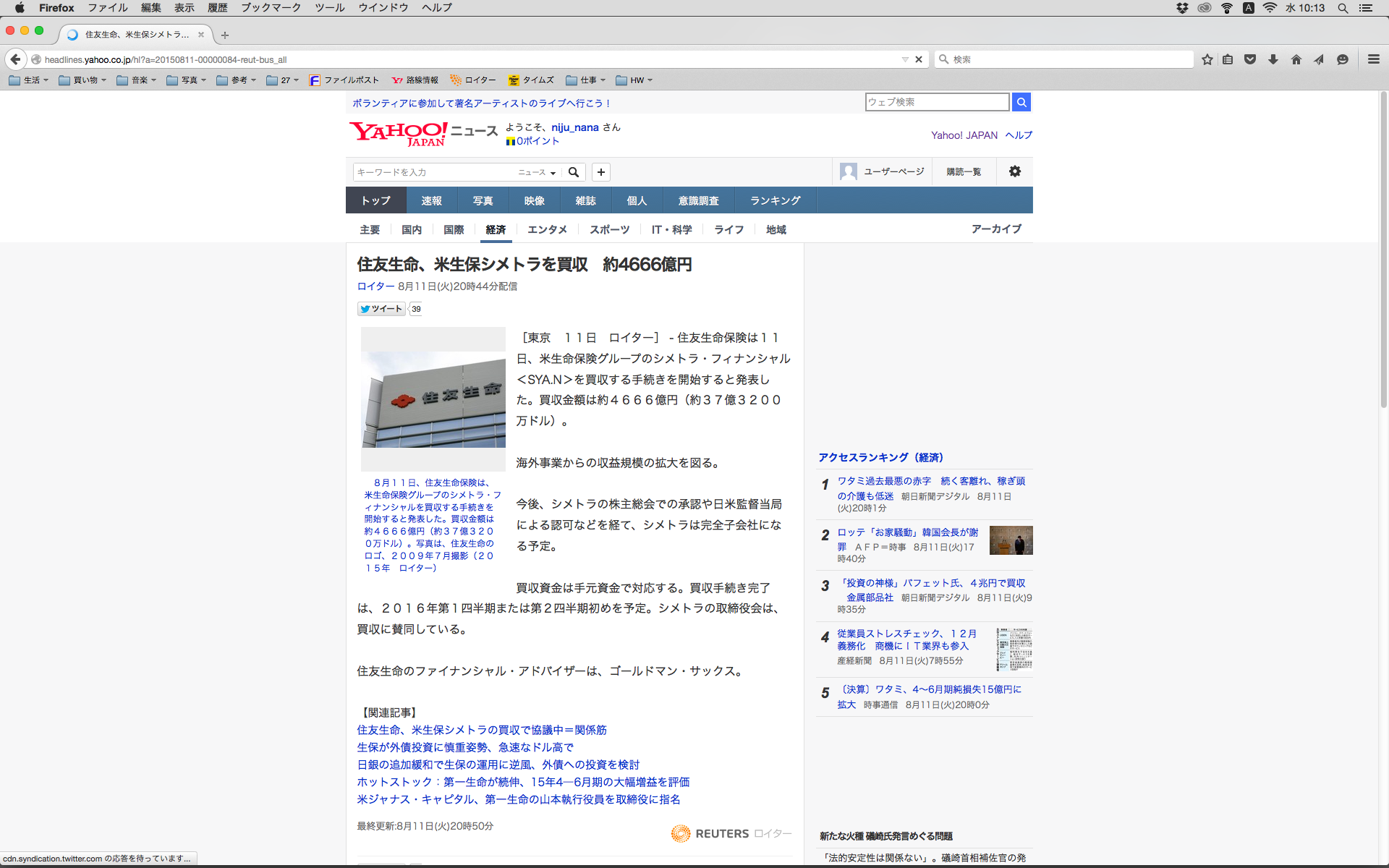Open the ブックマーク menu in the menu bar
Screen dimensions: 1389x868
click(x=271, y=7)
